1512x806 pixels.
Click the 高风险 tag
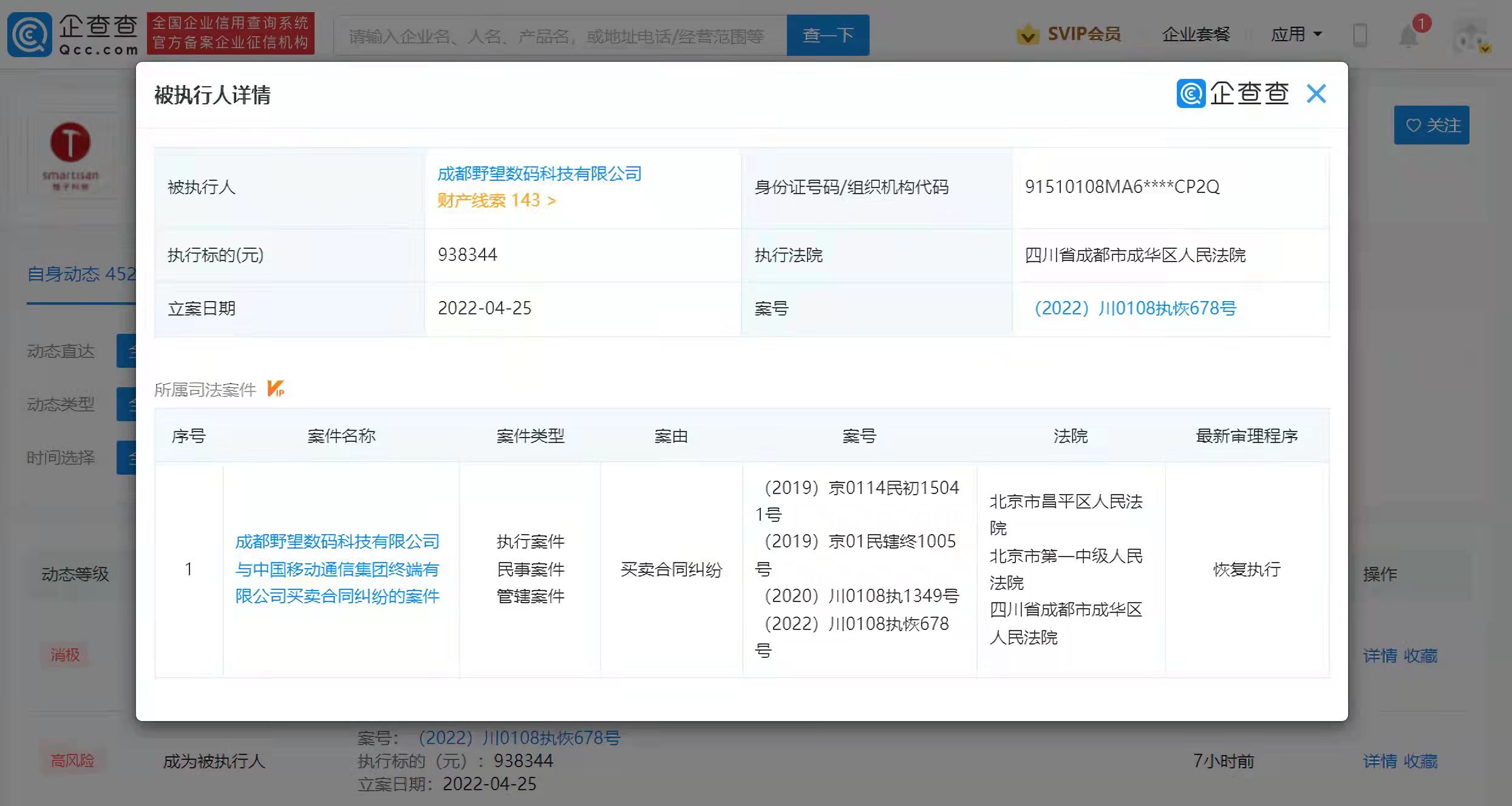pos(72,760)
